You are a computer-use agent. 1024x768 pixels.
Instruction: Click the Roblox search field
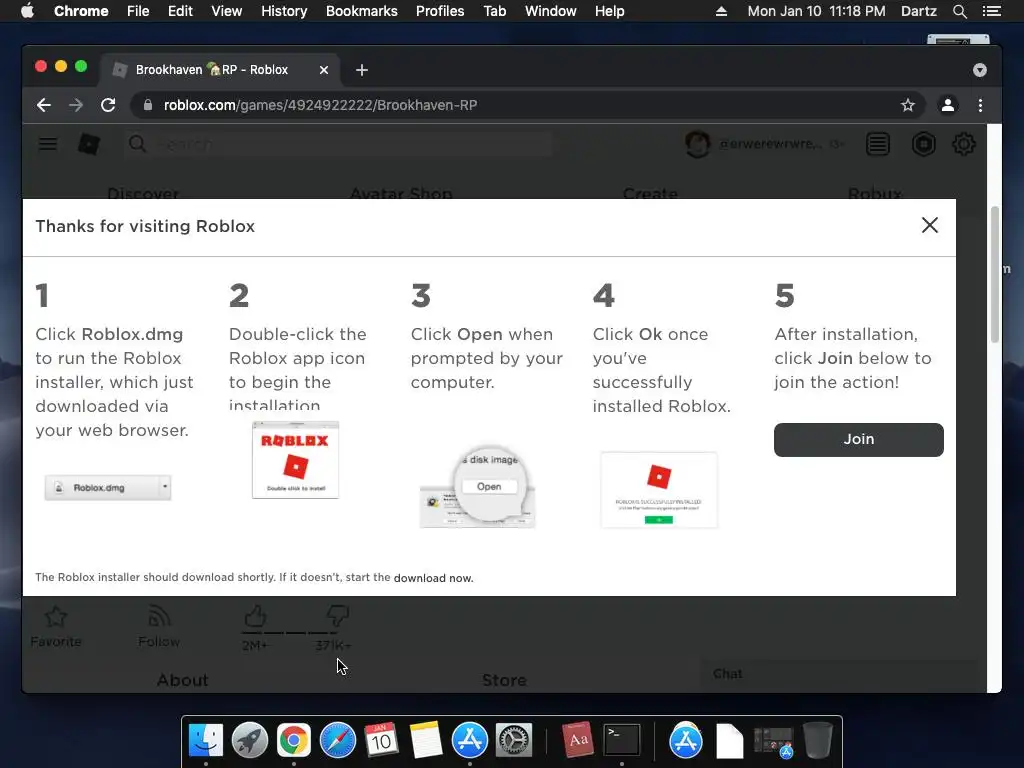click(x=338, y=144)
